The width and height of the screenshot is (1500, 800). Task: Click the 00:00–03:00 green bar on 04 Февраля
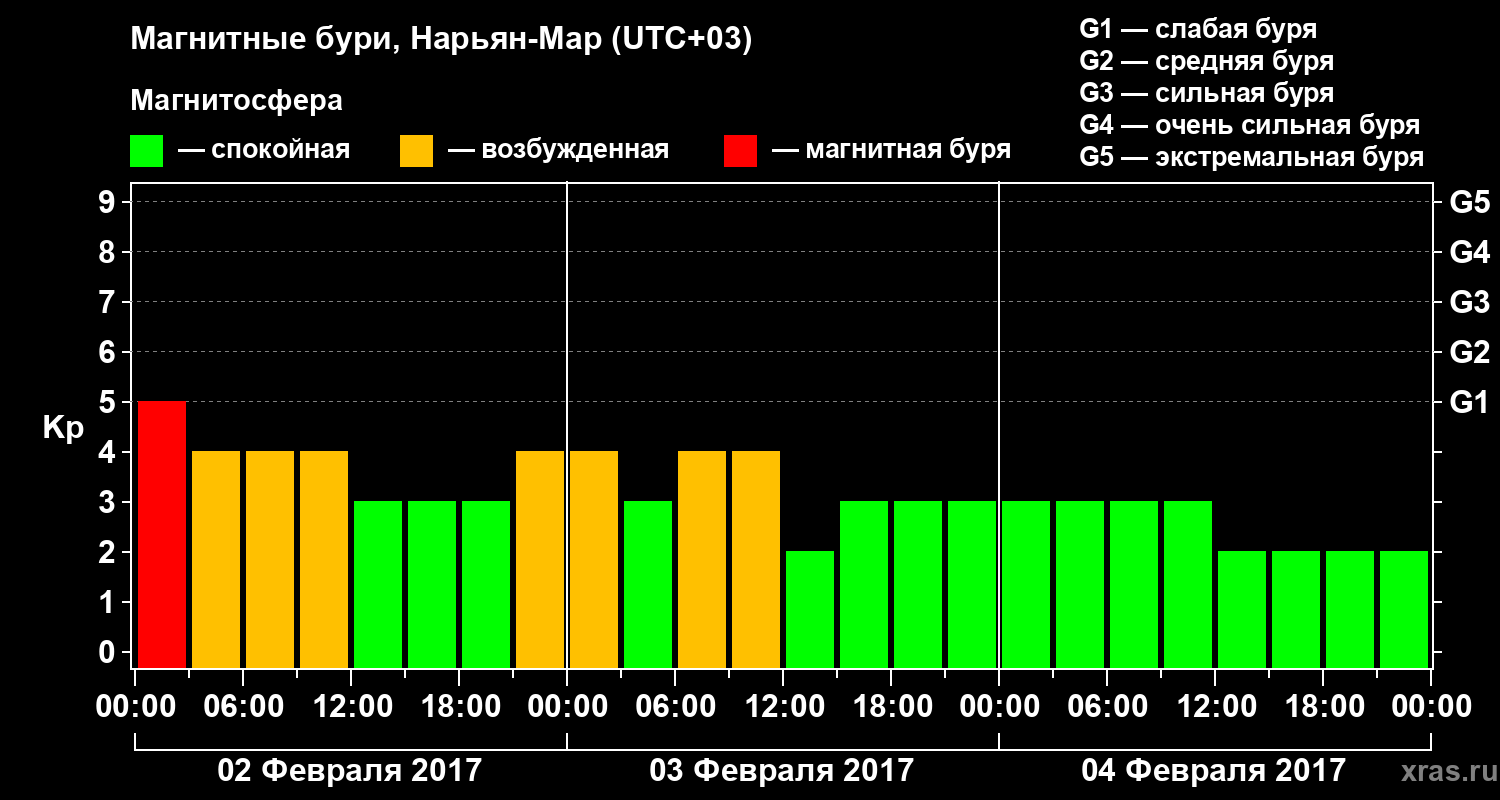coord(1026,584)
